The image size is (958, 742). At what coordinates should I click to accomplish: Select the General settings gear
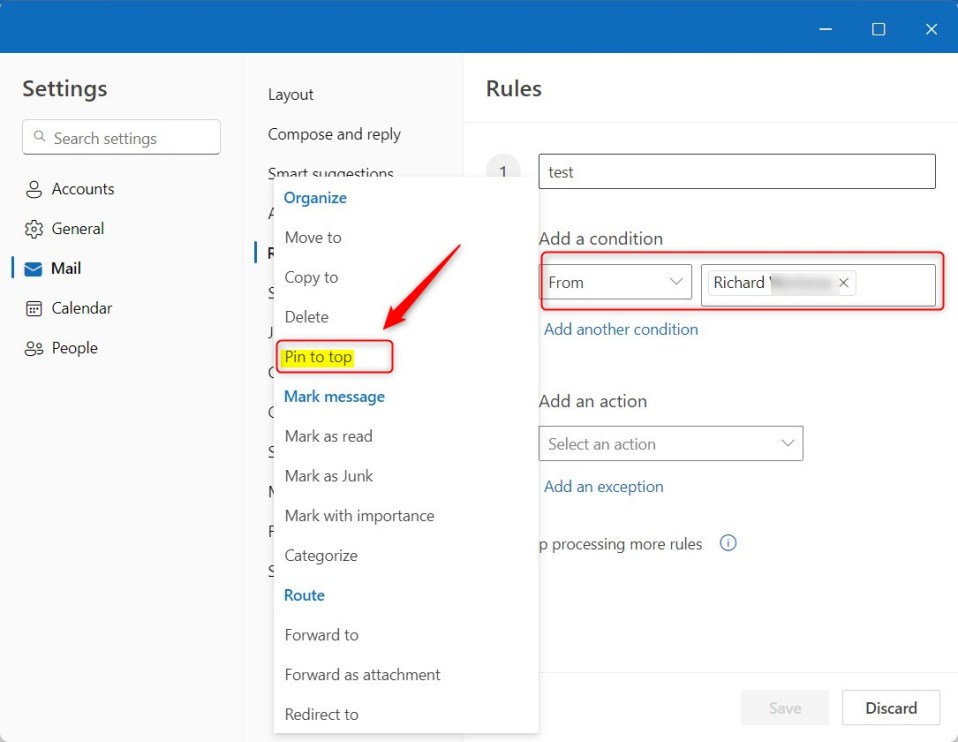pyautogui.click(x=78, y=228)
